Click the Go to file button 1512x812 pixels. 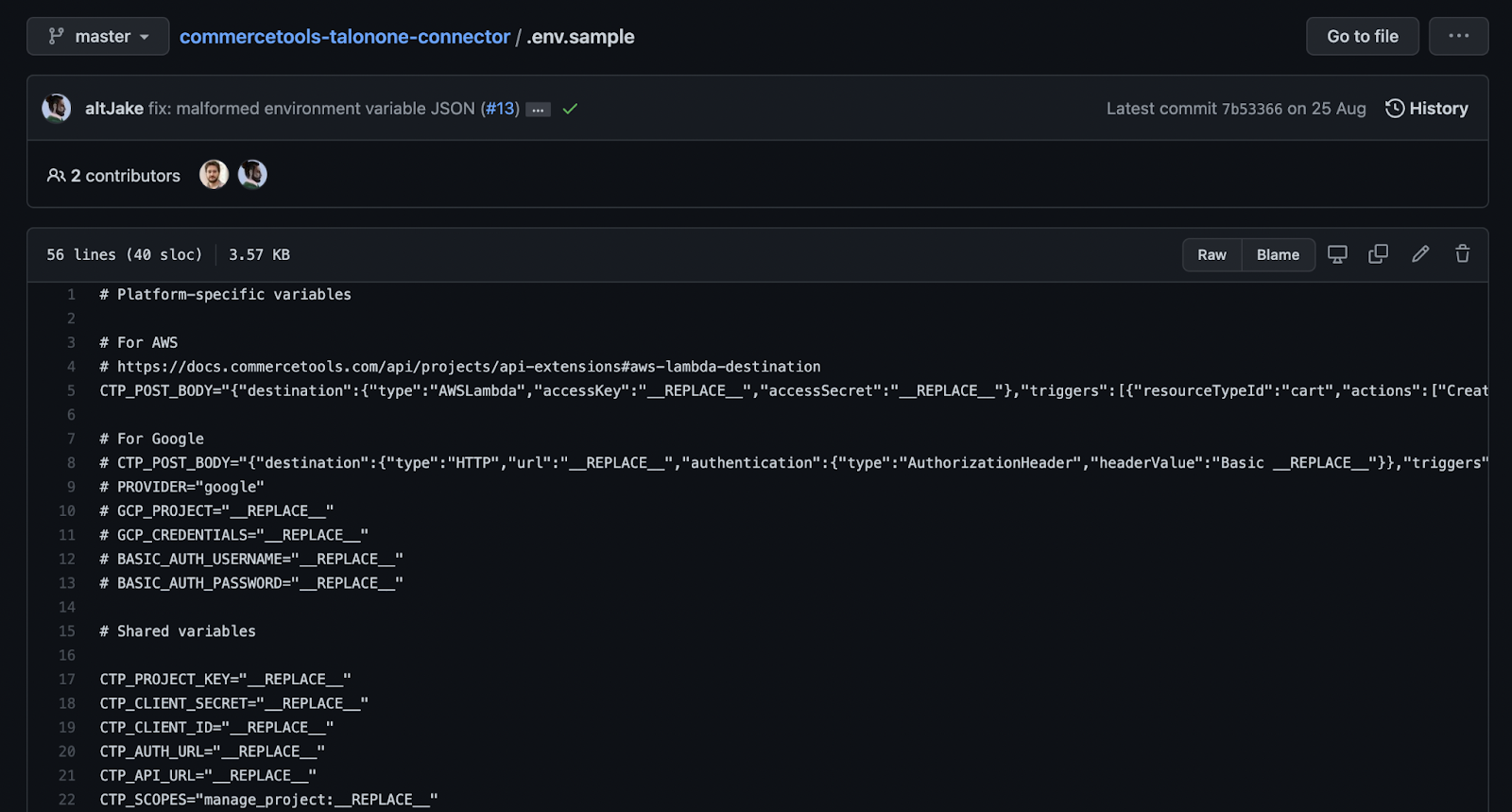[x=1362, y=36]
